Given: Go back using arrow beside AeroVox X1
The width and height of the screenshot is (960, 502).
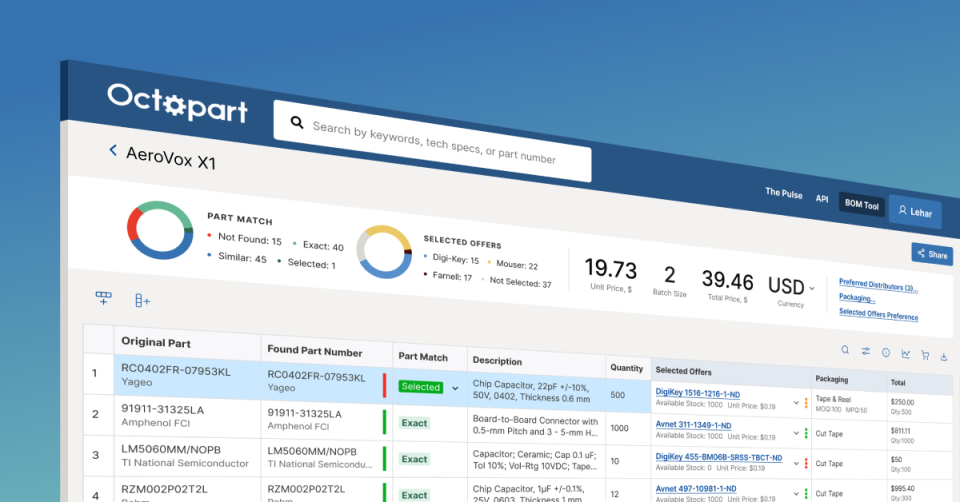Looking at the screenshot, I should 113,150.
